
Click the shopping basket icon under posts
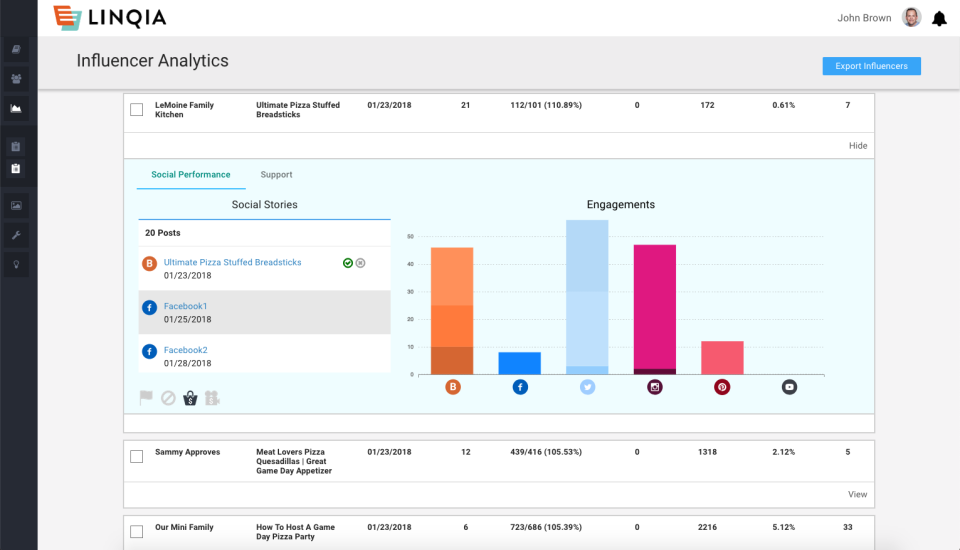point(190,398)
